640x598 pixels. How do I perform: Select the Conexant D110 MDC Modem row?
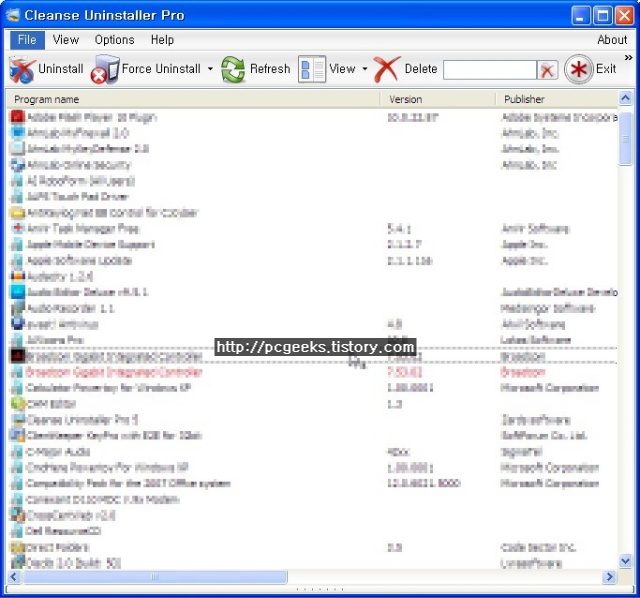(x=313, y=499)
